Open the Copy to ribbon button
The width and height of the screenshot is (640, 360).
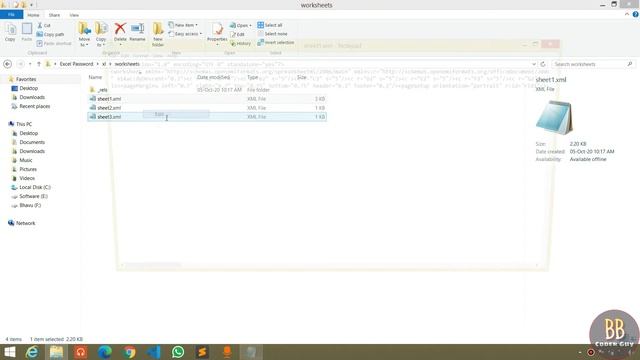coord(101,34)
